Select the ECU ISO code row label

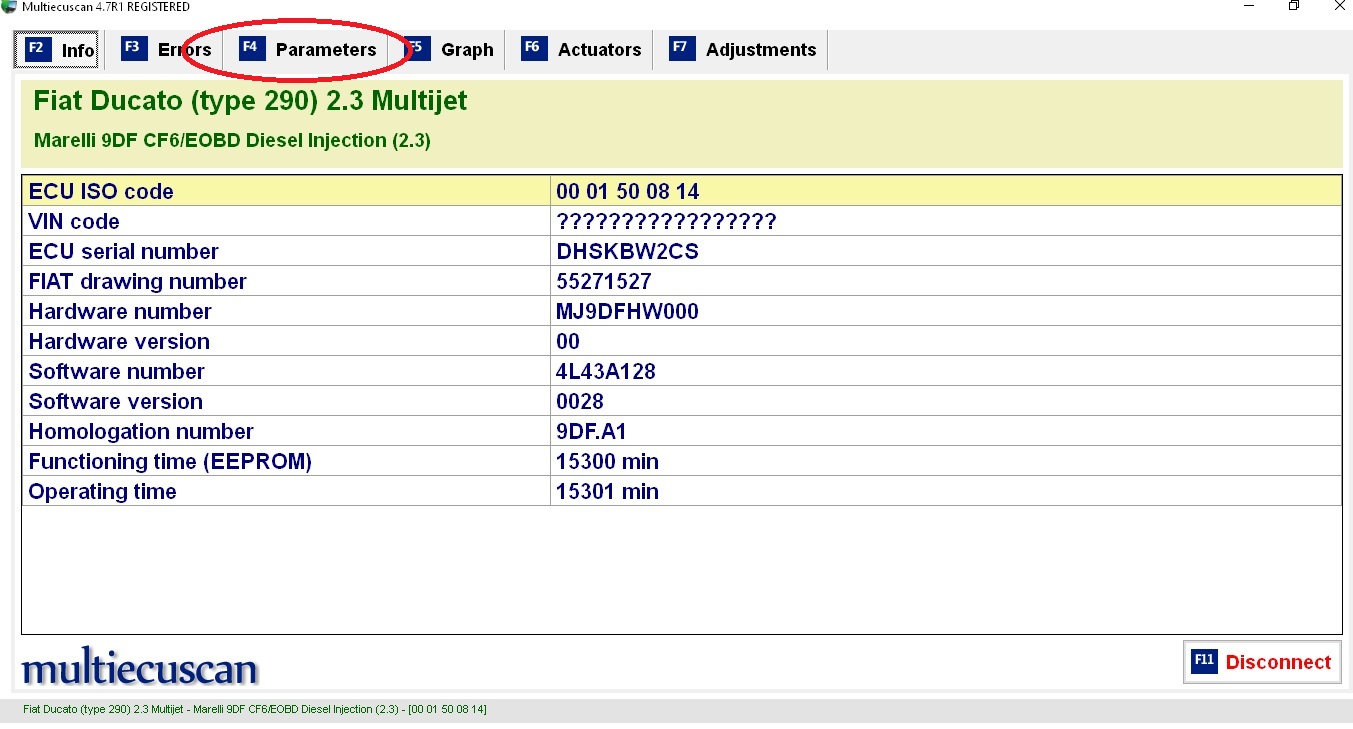101,191
